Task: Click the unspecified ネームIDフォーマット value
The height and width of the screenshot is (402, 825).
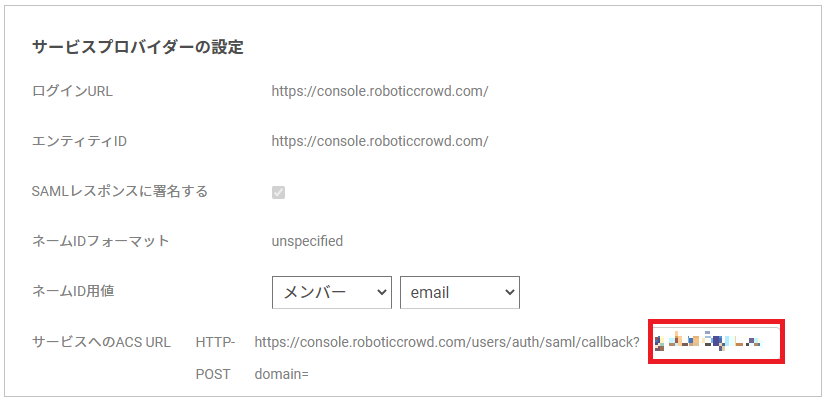Action: click(x=307, y=242)
